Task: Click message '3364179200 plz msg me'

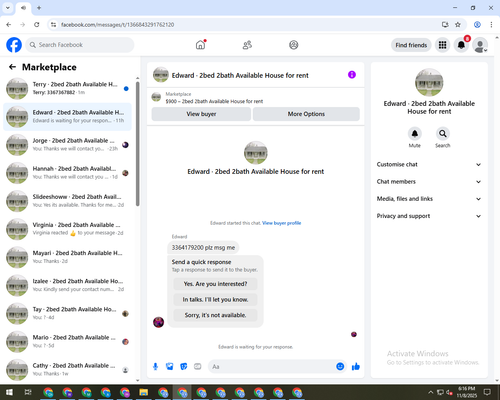Action: pyautogui.click(x=203, y=248)
